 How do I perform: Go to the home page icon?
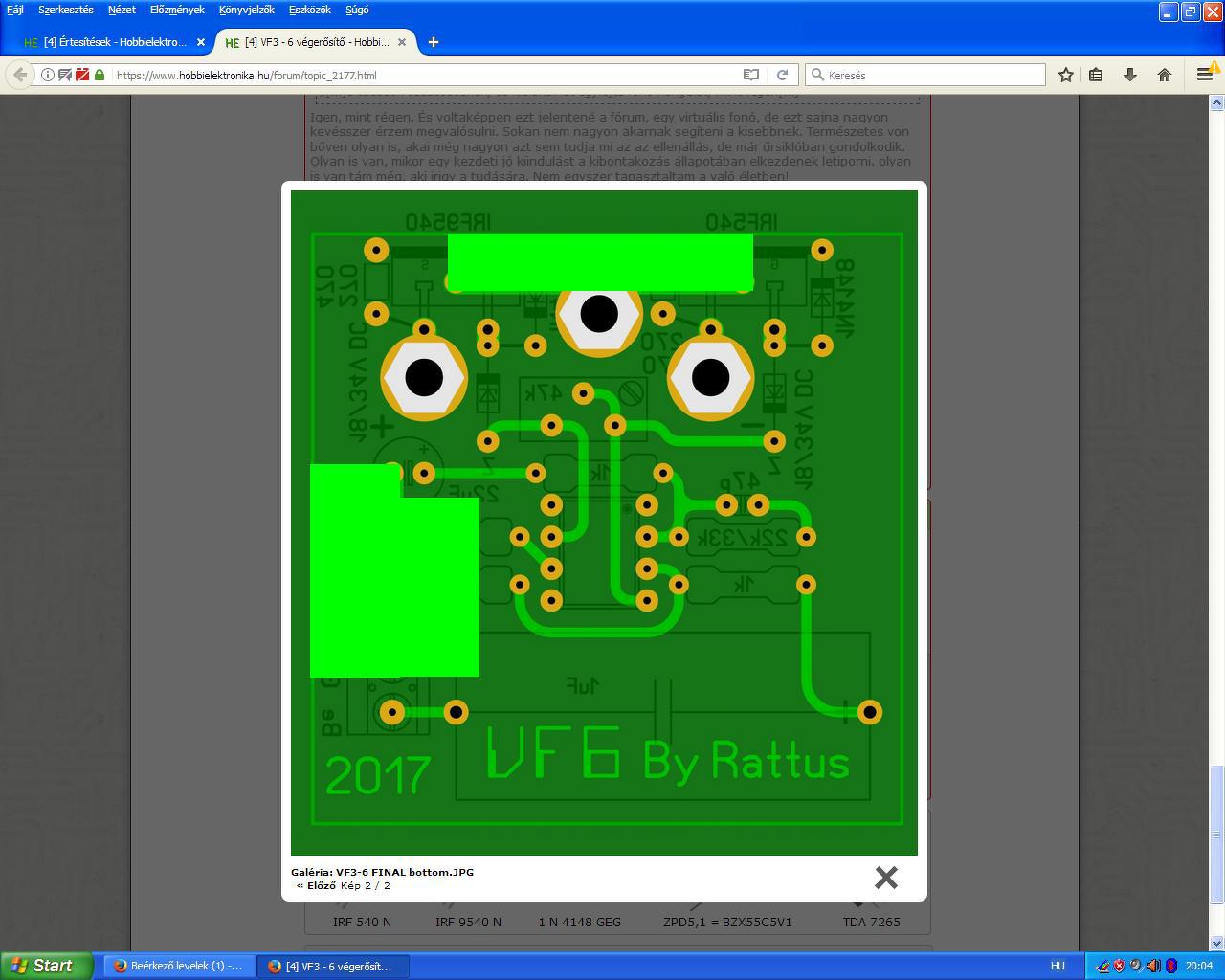point(1165,75)
